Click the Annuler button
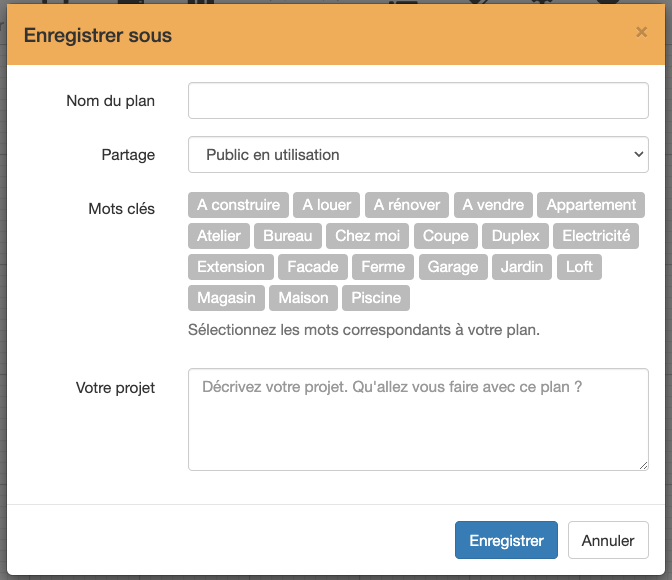Image resolution: width=672 pixels, height=580 pixels. (608, 540)
